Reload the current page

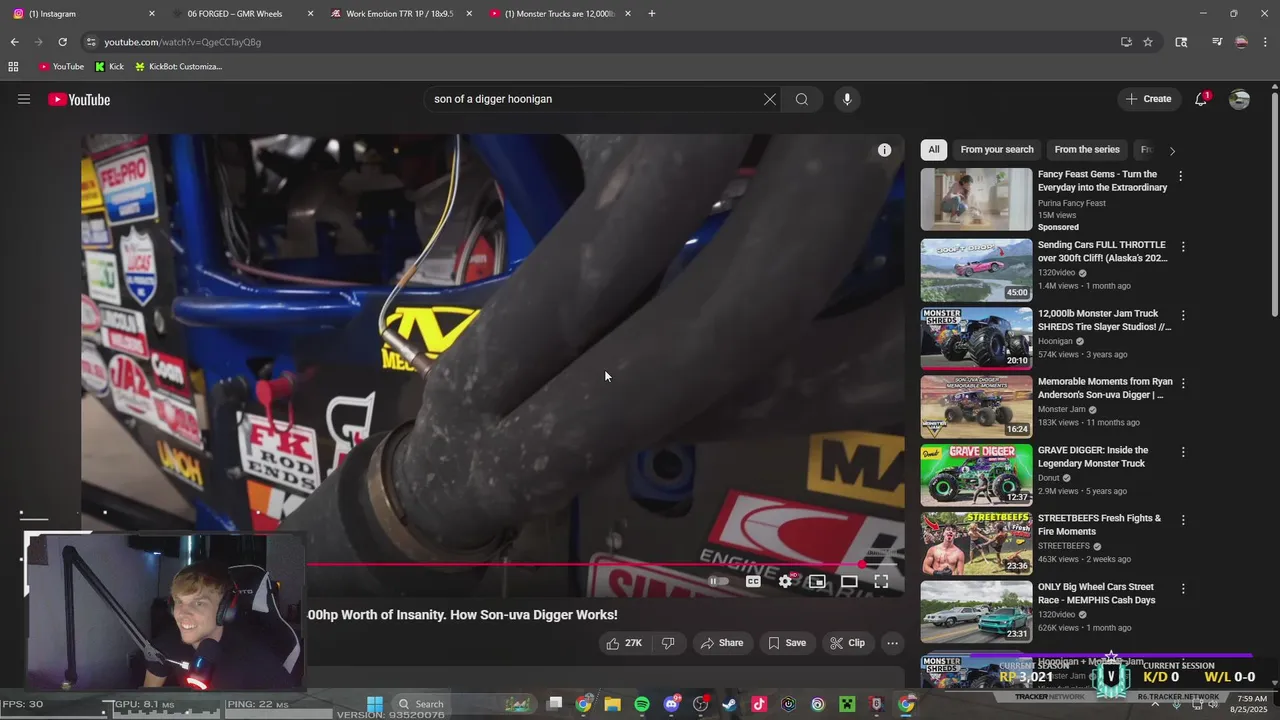tap(62, 42)
